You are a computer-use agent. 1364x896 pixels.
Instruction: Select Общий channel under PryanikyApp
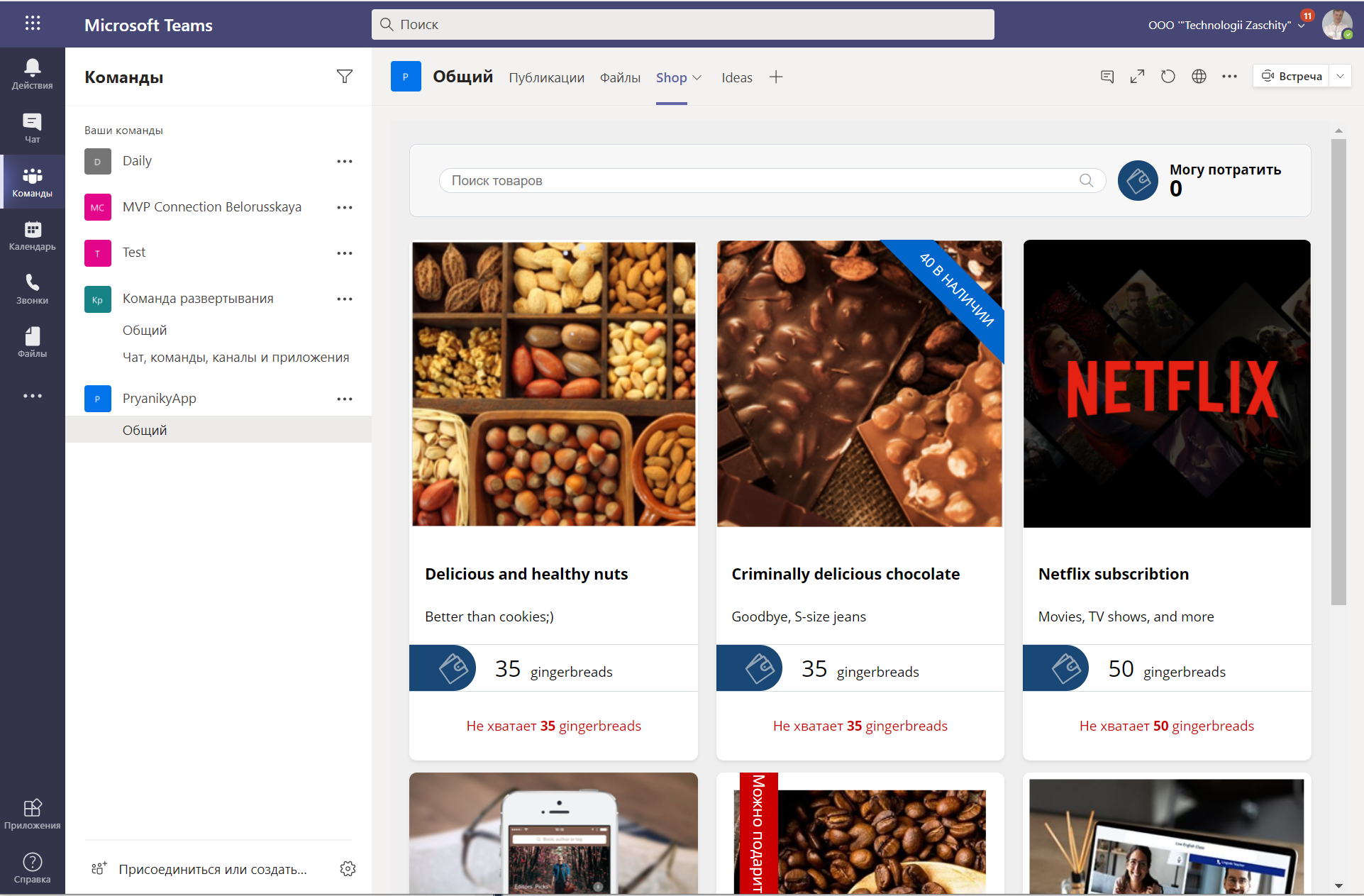220,430
